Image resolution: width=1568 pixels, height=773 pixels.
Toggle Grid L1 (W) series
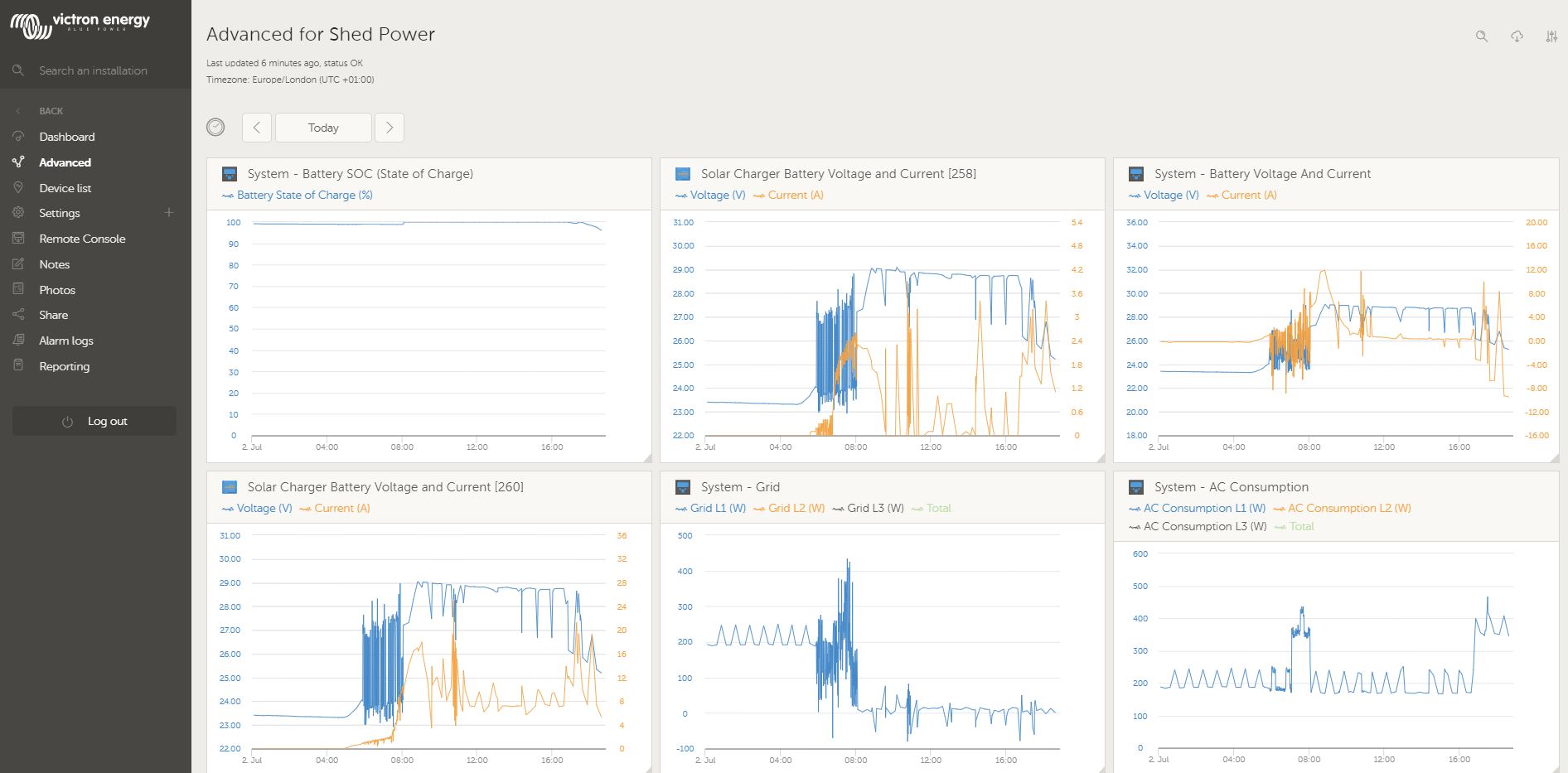710,509
